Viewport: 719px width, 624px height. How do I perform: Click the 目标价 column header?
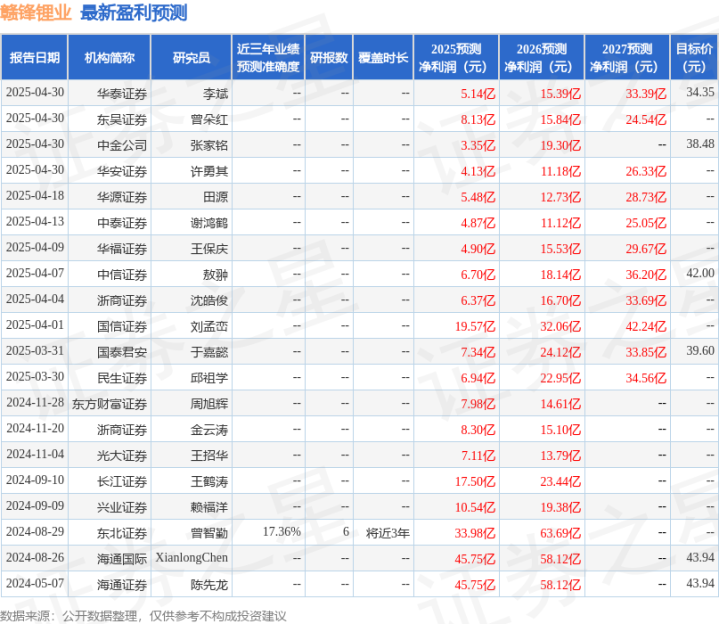[694, 58]
